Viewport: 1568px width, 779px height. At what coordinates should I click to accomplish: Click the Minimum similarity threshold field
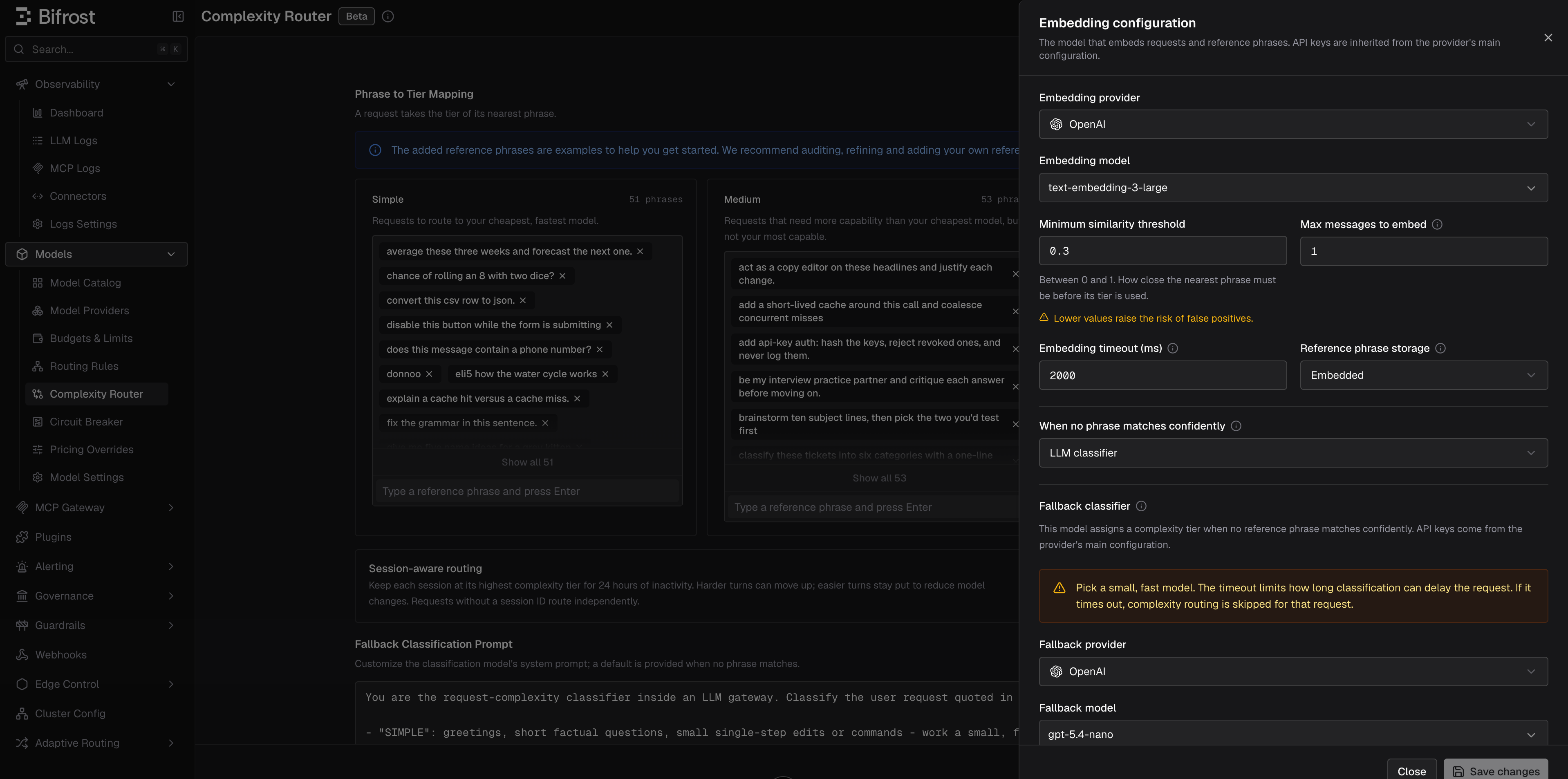pyautogui.click(x=1163, y=251)
